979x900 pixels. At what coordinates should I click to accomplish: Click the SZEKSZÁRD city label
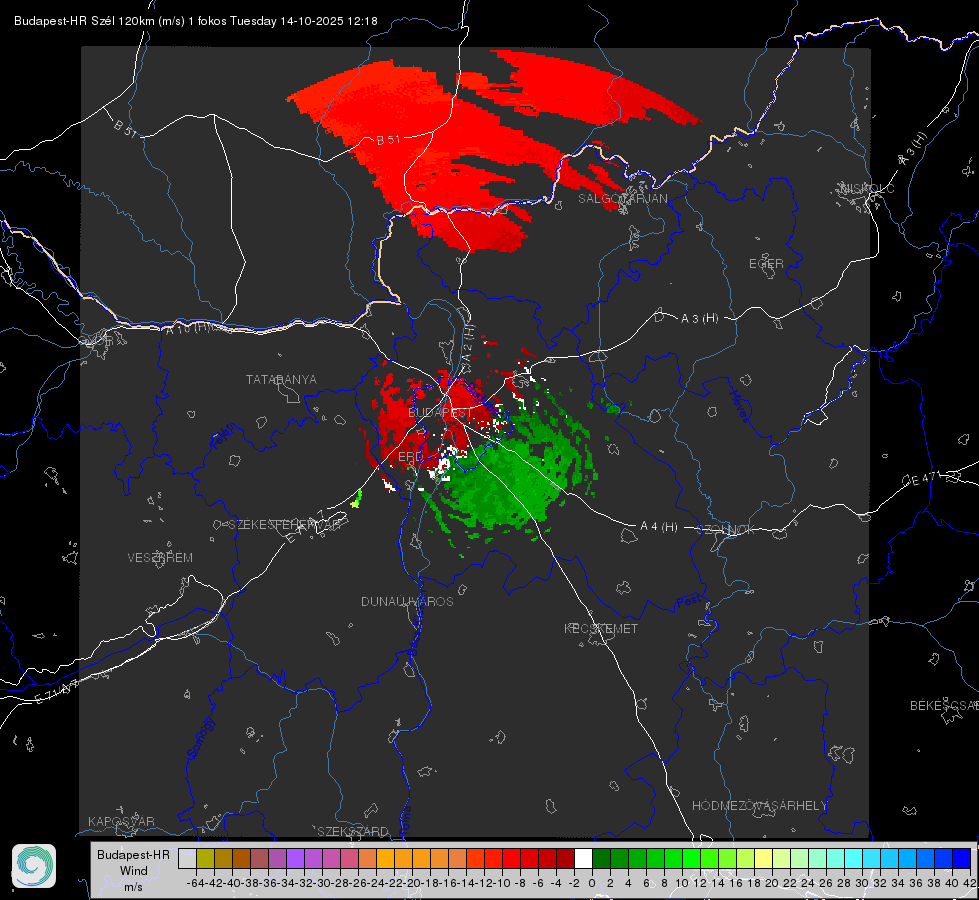tap(353, 831)
